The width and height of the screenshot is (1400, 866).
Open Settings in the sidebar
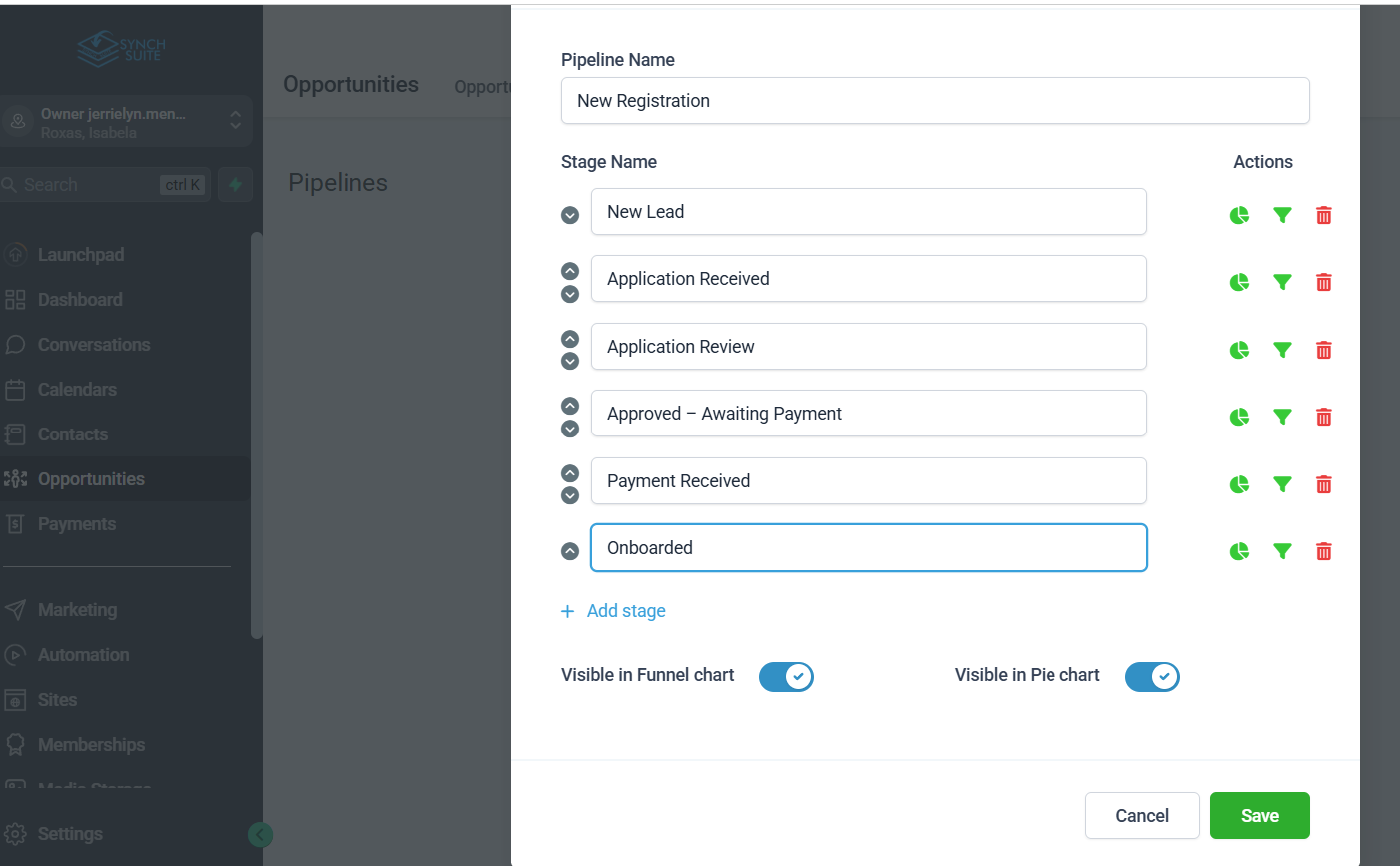click(x=70, y=834)
